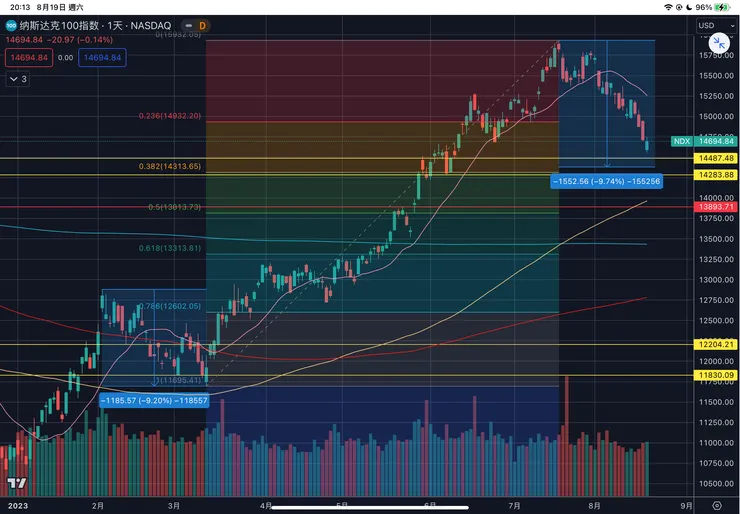Select the yellow 14487.48 price line label
740x514 pixels.
(x=715, y=158)
